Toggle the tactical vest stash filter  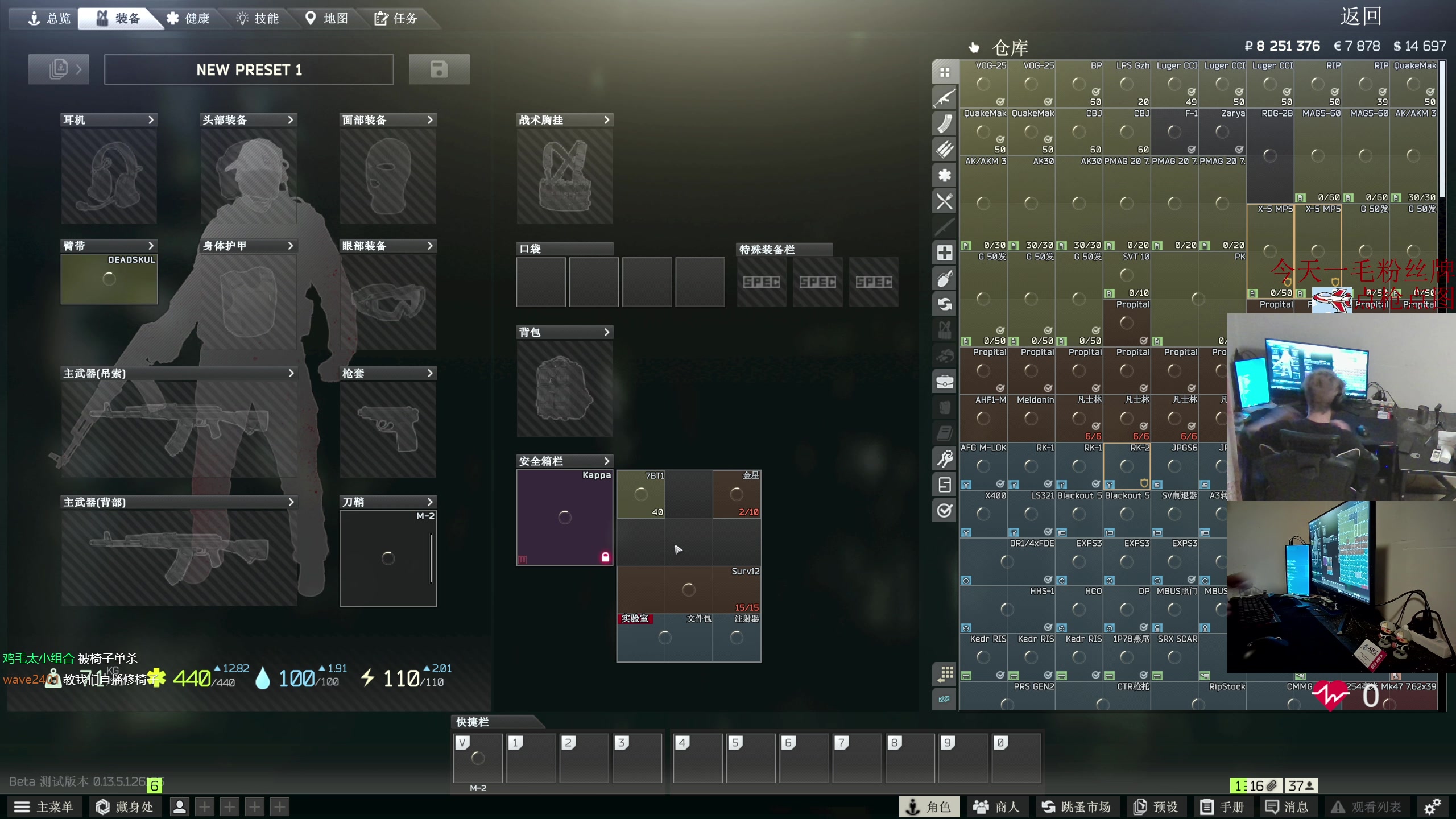click(x=945, y=330)
